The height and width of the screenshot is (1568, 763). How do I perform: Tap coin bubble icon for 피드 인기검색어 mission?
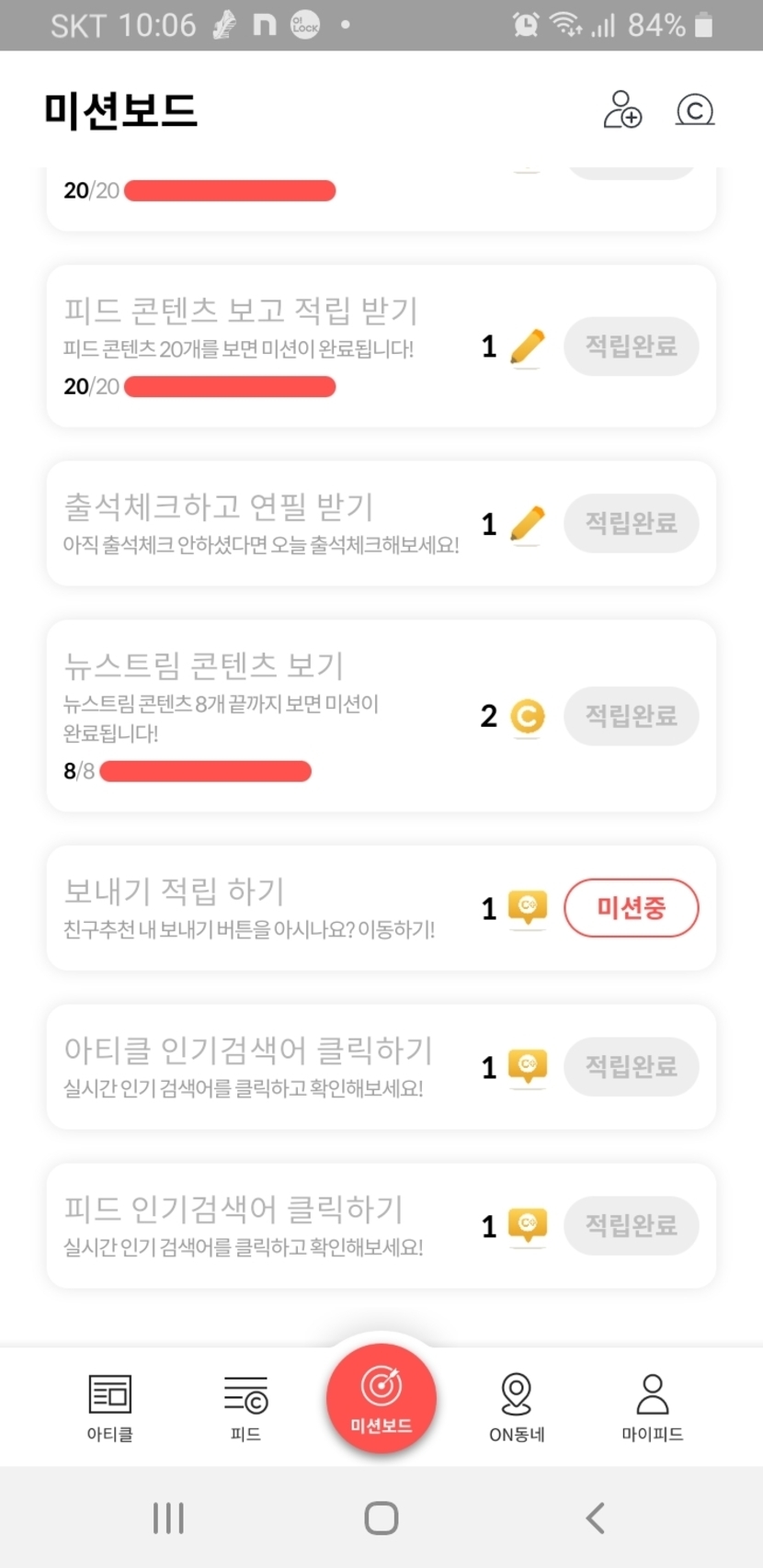(x=527, y=1225)
